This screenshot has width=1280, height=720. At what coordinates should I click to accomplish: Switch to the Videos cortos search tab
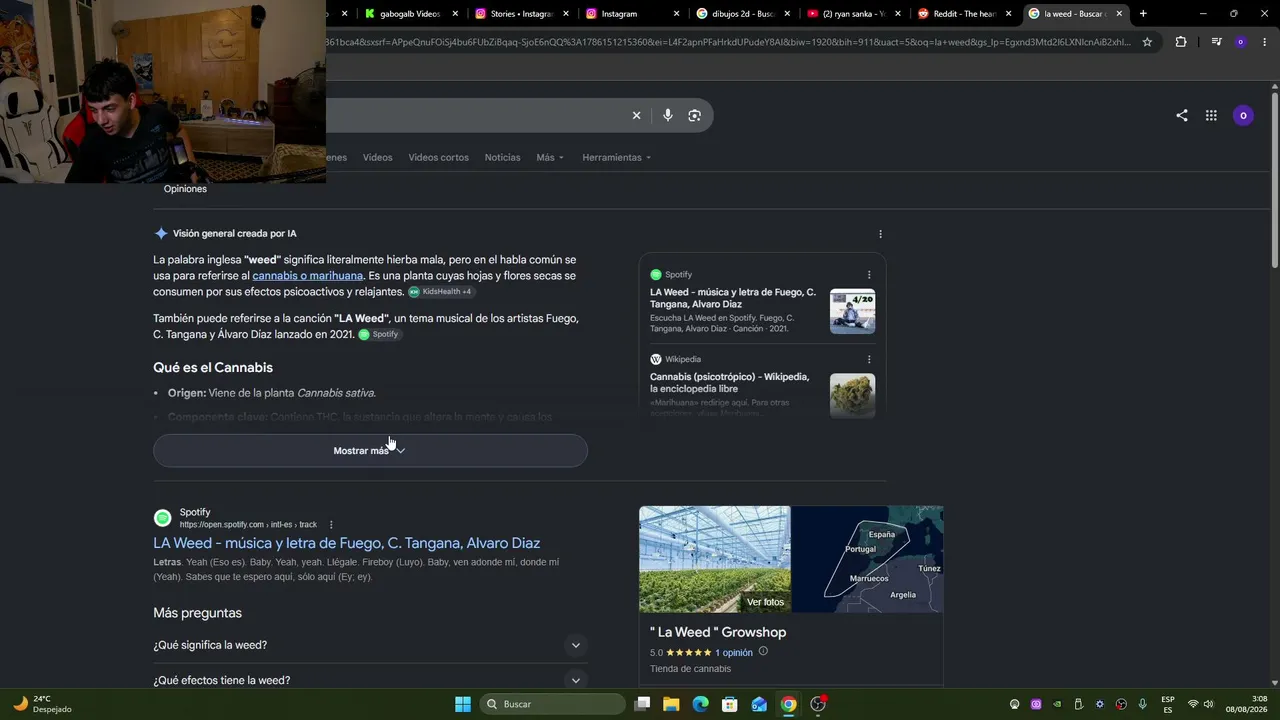(x=438, y=157)
